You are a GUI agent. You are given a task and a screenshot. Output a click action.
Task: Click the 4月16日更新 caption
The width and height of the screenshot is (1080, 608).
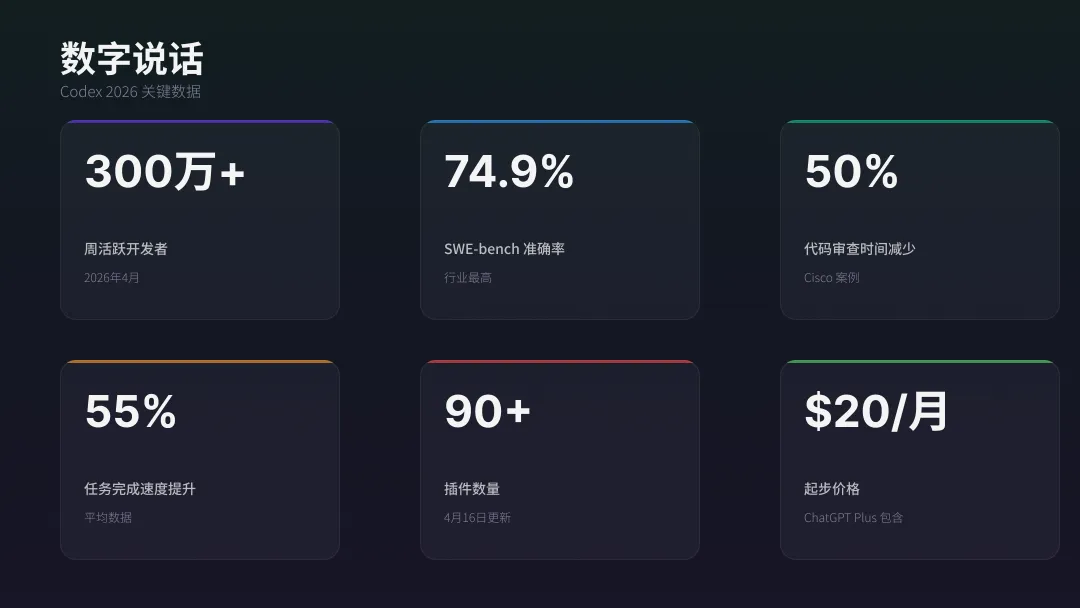click(477, 518)
